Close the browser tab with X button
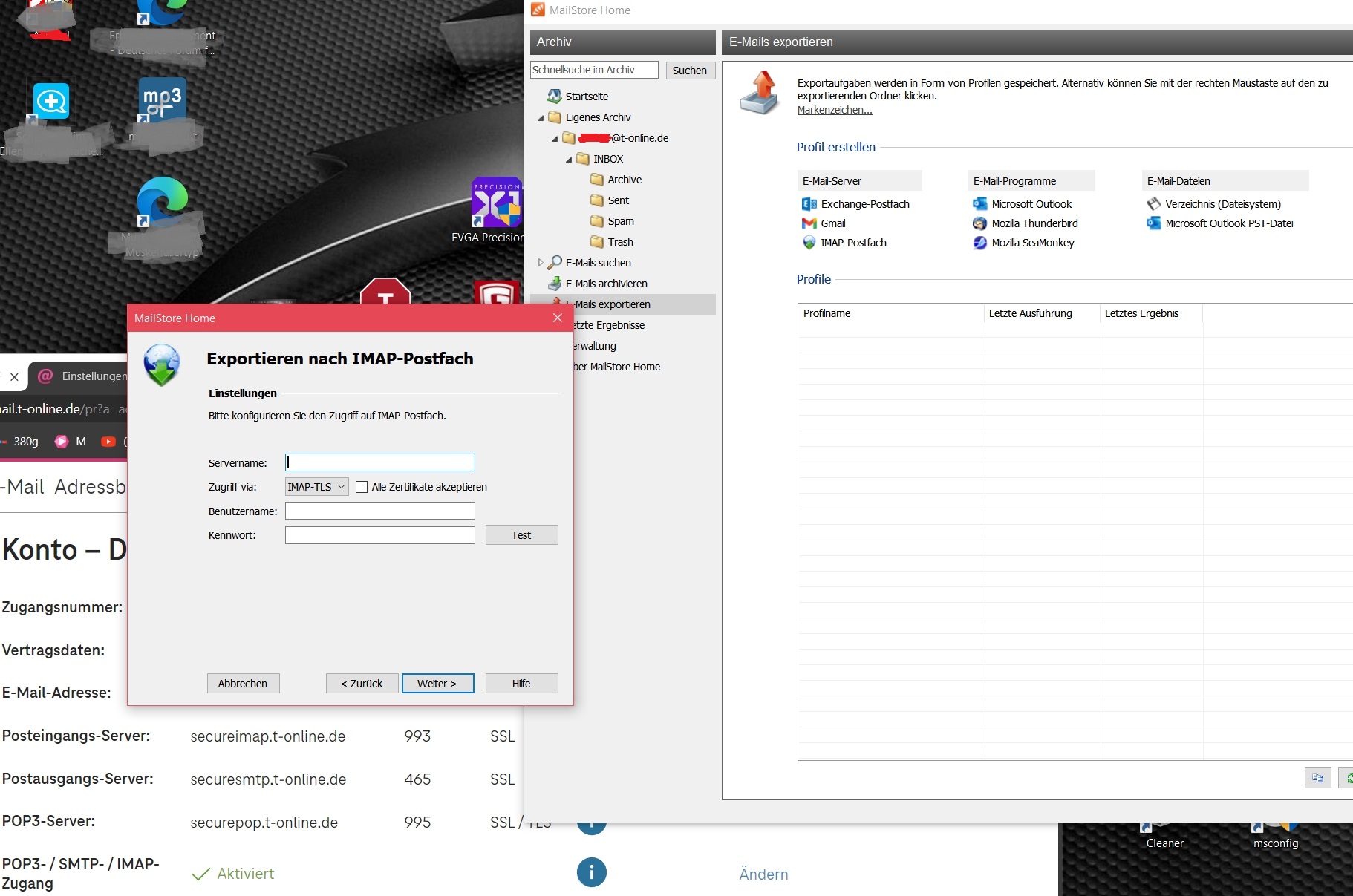The height and width of the screenshot is (896, 1353). coord(14,377)
